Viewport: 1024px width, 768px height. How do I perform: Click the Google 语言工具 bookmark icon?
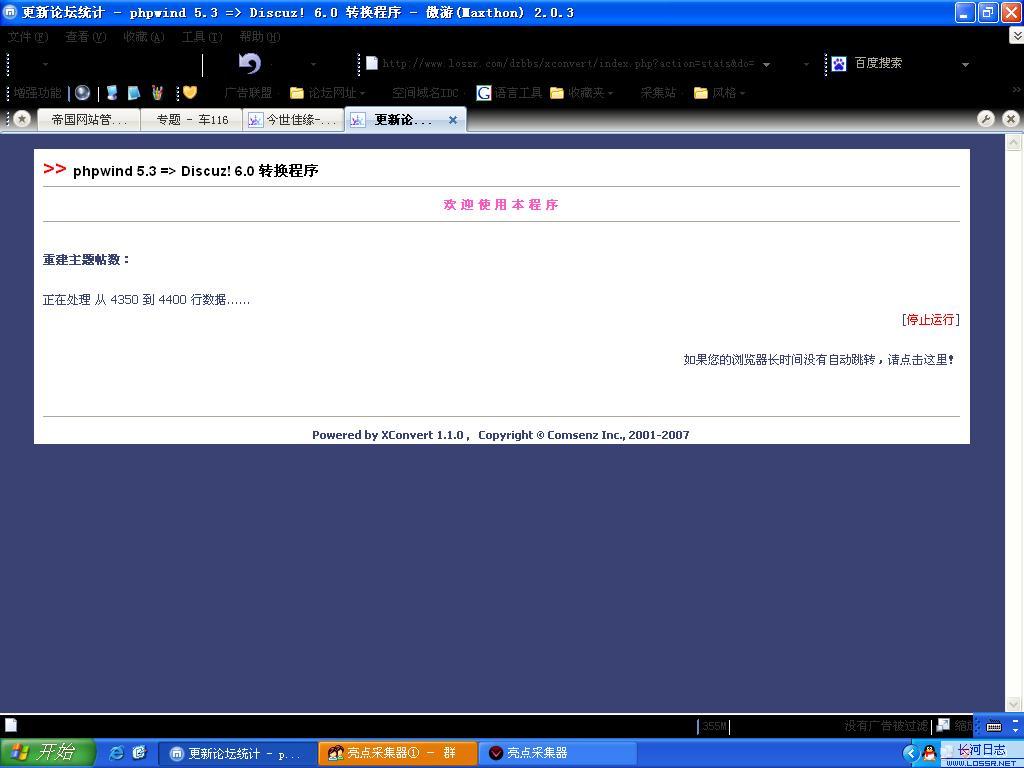pos(483,93)
